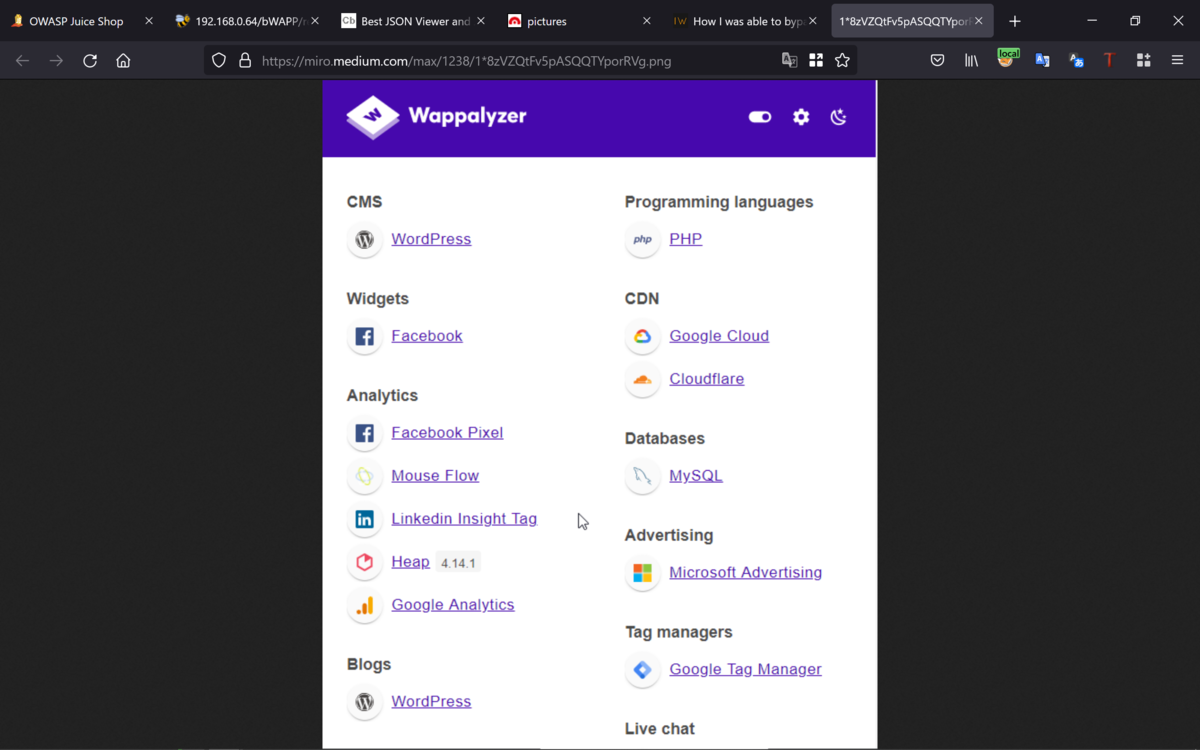Screen dimensions: 1200x750
Task: Click the Tag managers heading
Action: 679,632
